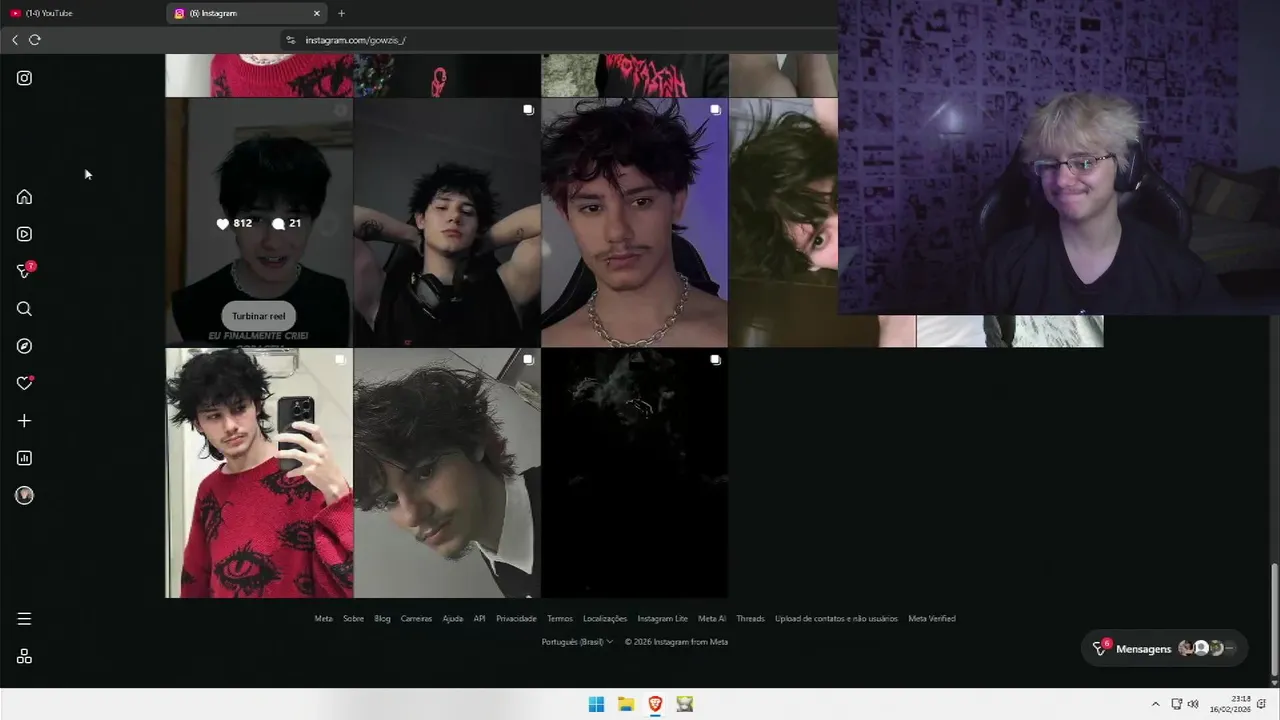Image resolution: width=1280 pixels, height=720 pixels.
Task: Open File Explorer from taskbar
Action: (x=626, y=704)
